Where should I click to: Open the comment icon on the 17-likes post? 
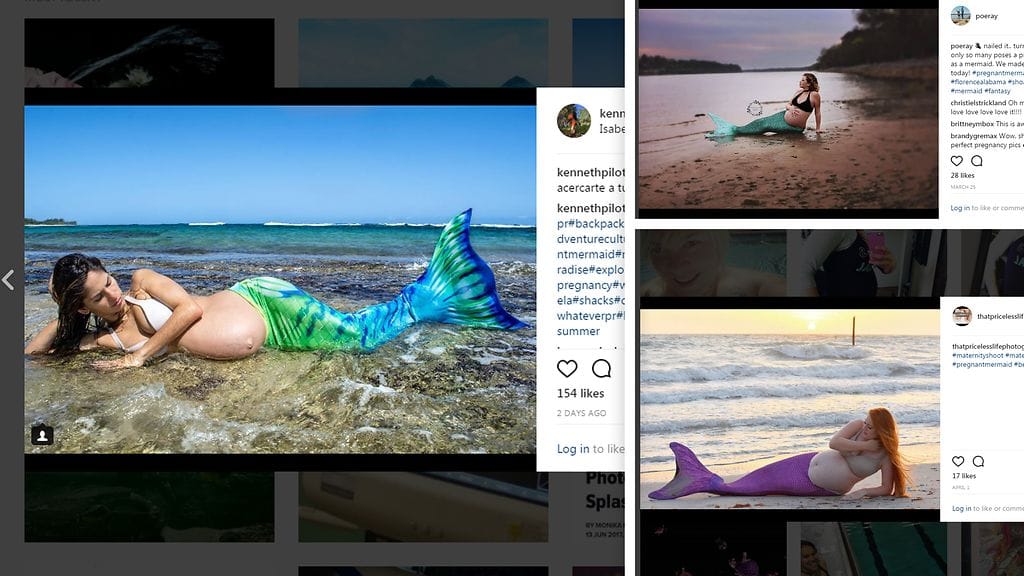point(978,461)
